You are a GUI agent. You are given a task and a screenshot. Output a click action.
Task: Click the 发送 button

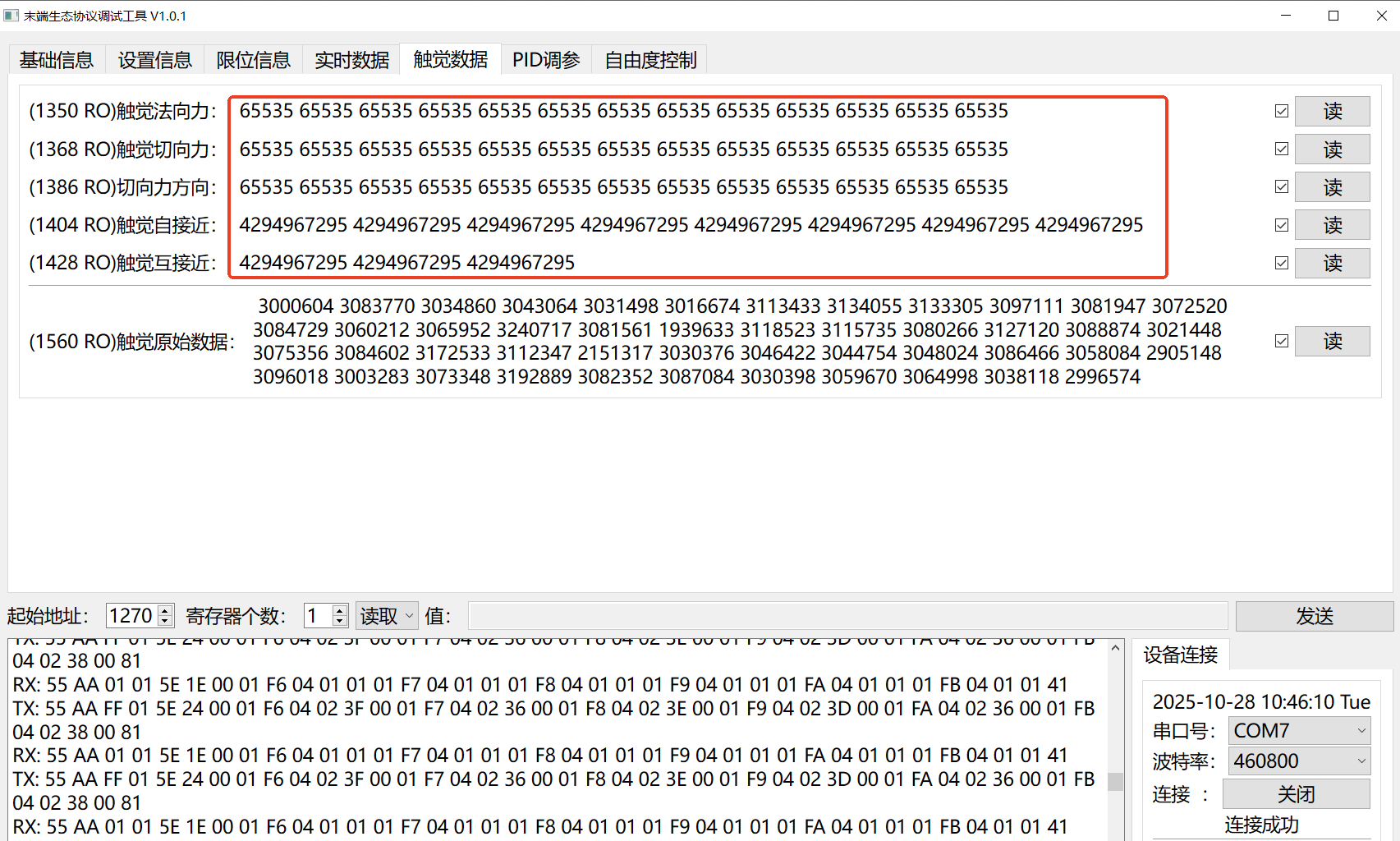[x=1314, y=616]
